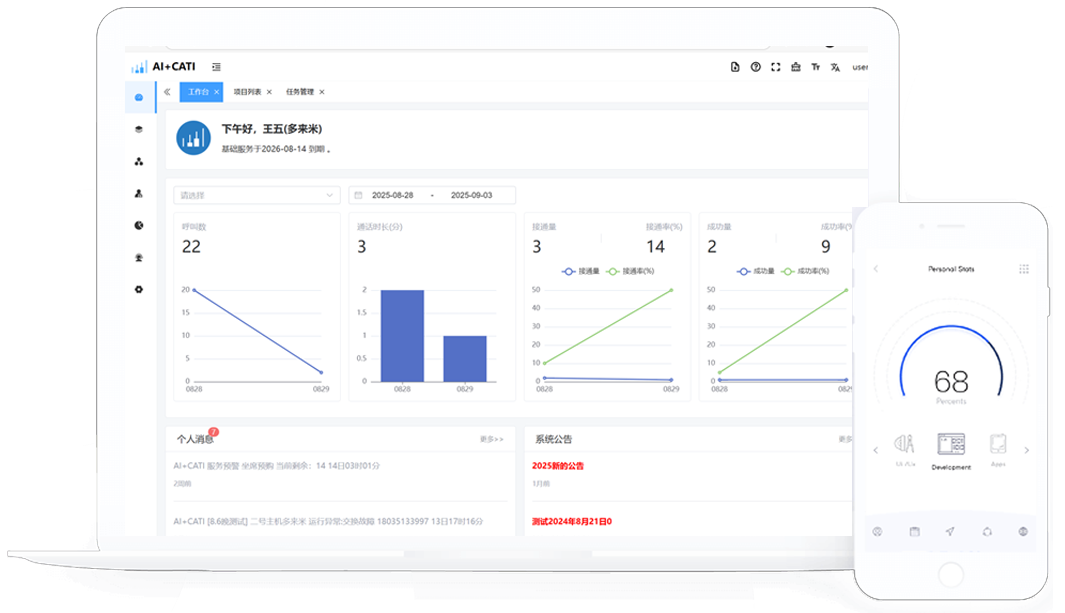Click the sidebar collapse menu icon beside AI+CATI
The height and width of the screenshot is (613, 1065).
[x=216, y=67]
